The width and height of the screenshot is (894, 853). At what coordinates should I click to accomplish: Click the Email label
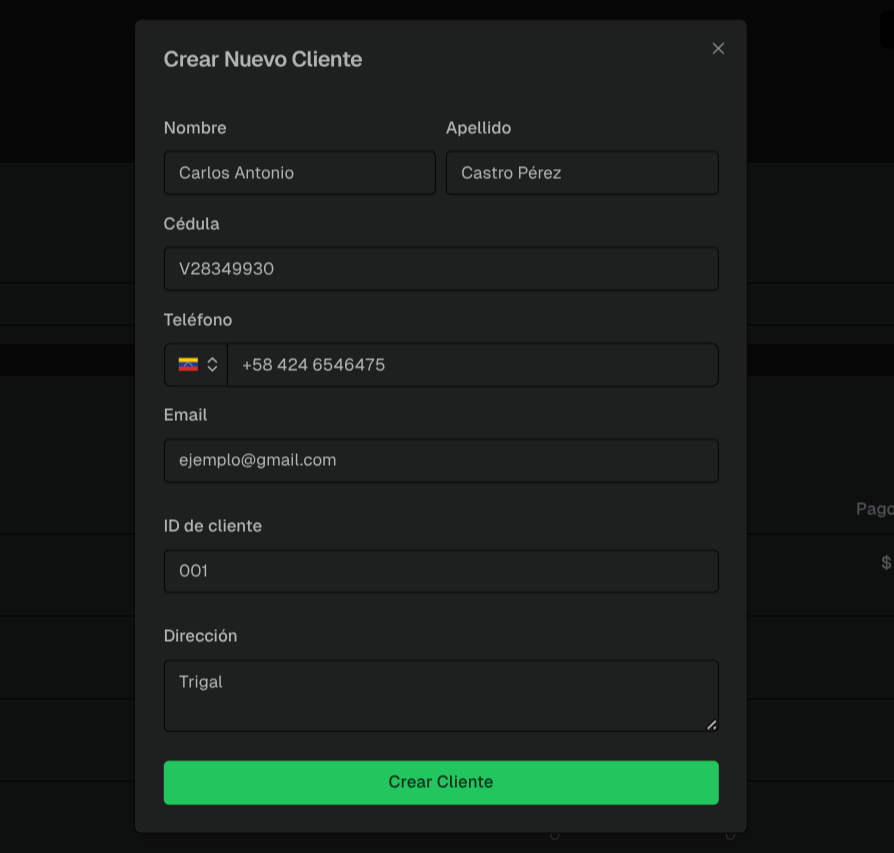click(x=185, y=414)
